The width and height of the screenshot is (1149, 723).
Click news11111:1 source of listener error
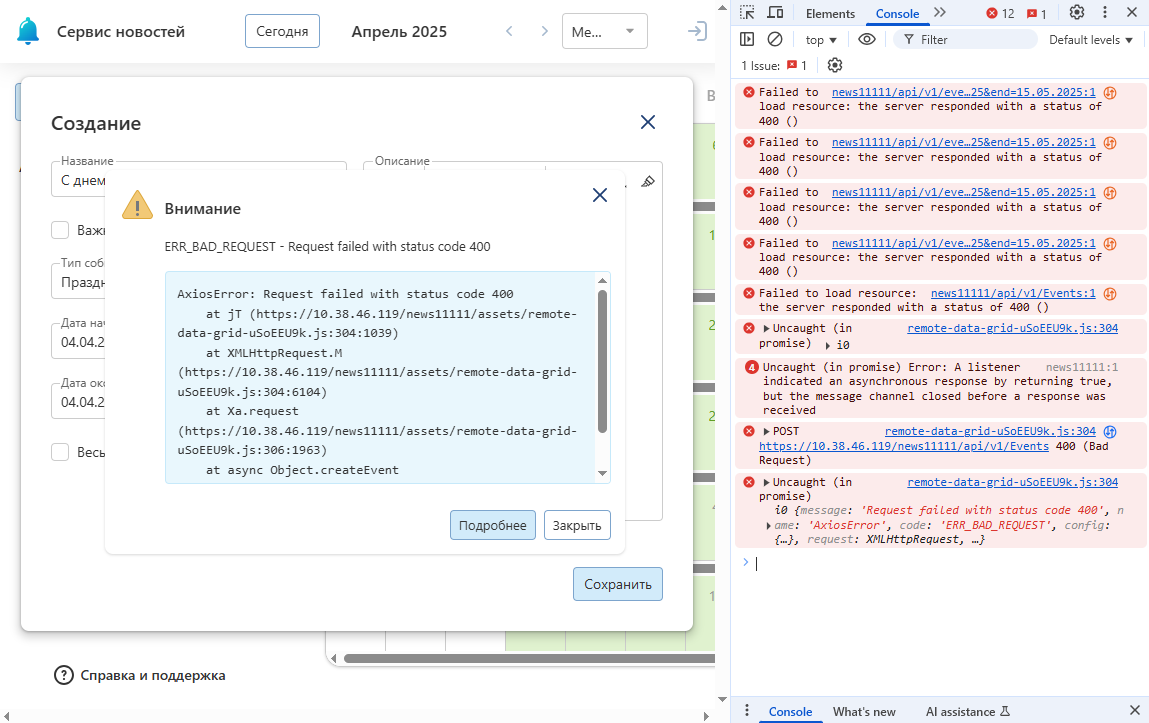coord(1082,367)
